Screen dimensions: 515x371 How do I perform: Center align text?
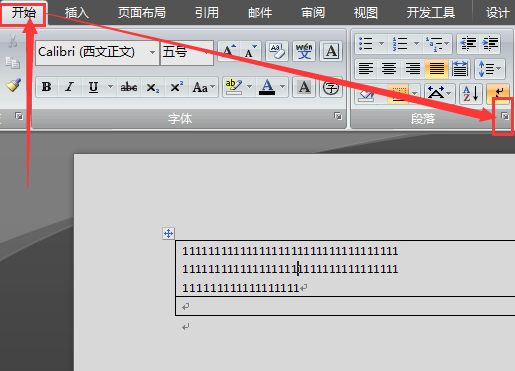pos(389,69)
